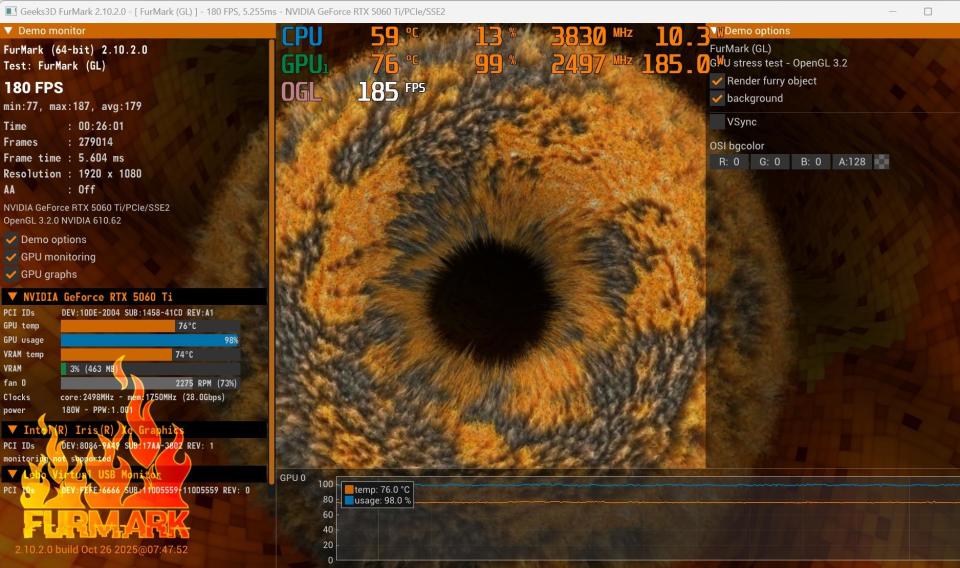The image size is (960, 568).
Task: Collapse the Demo monitor panel triangle
Action: (9, 31)
